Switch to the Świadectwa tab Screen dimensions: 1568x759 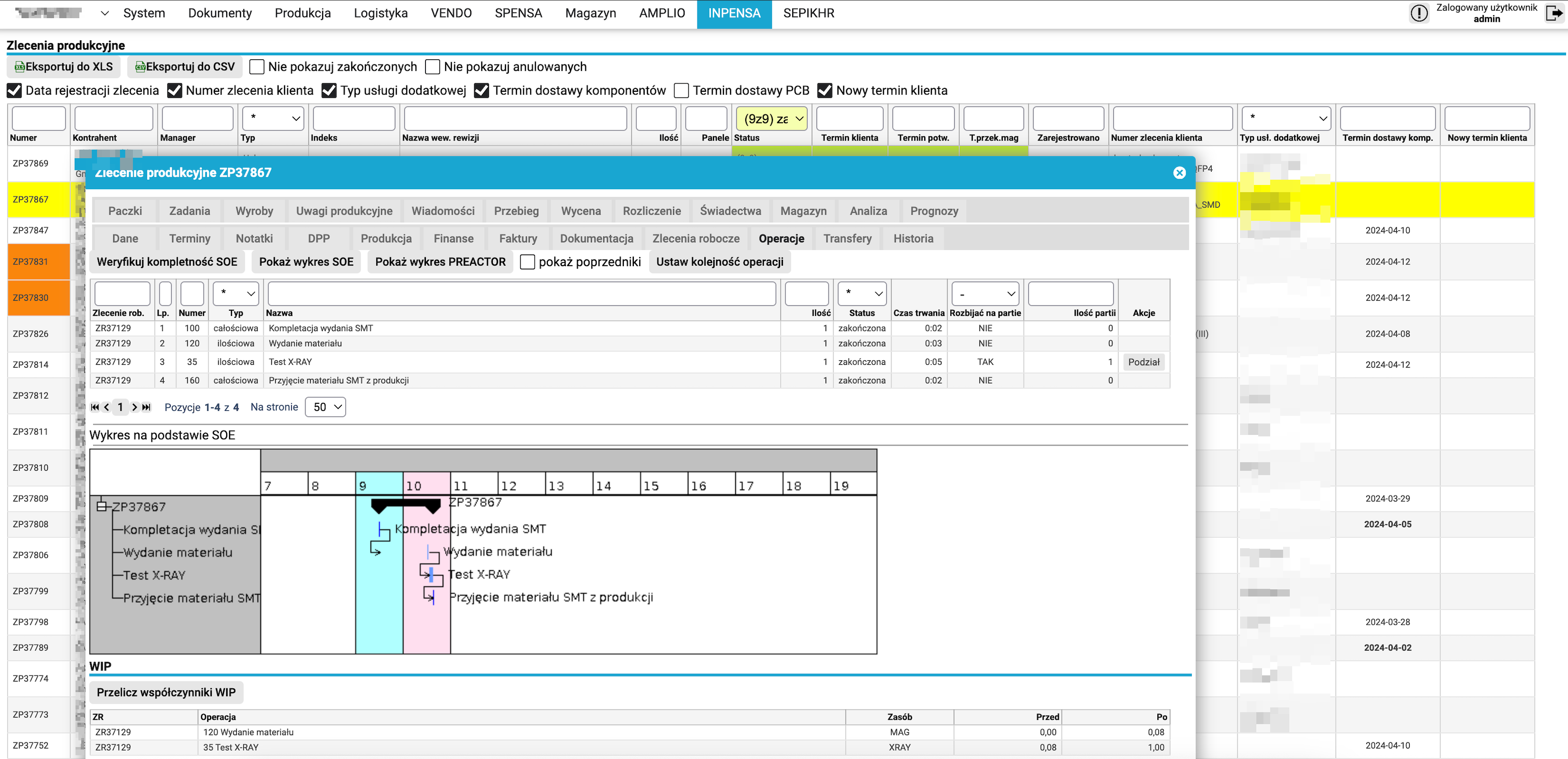click(730, 211)
